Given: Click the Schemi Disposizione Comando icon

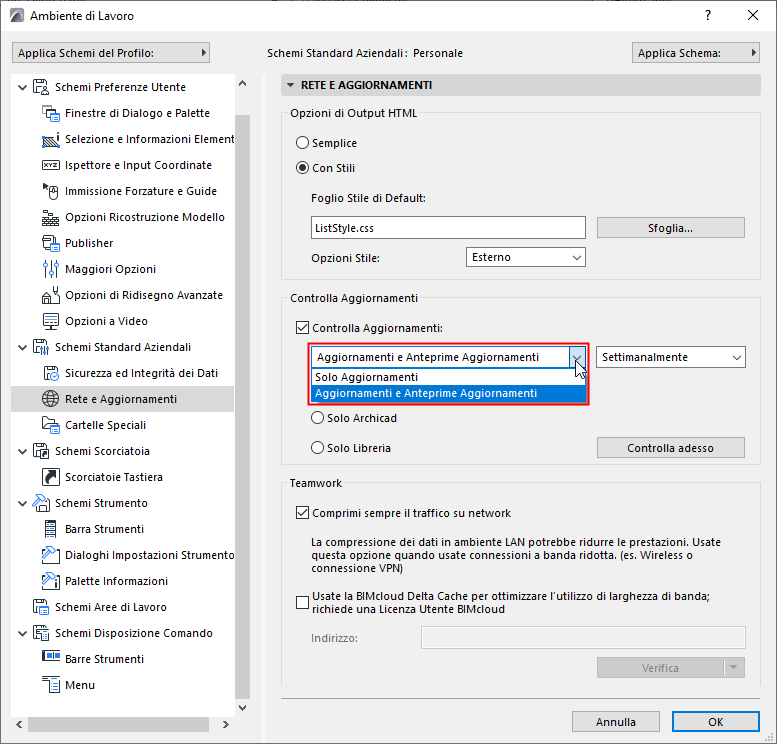Looking at the screenshot, I should click(x=41, y=633).
